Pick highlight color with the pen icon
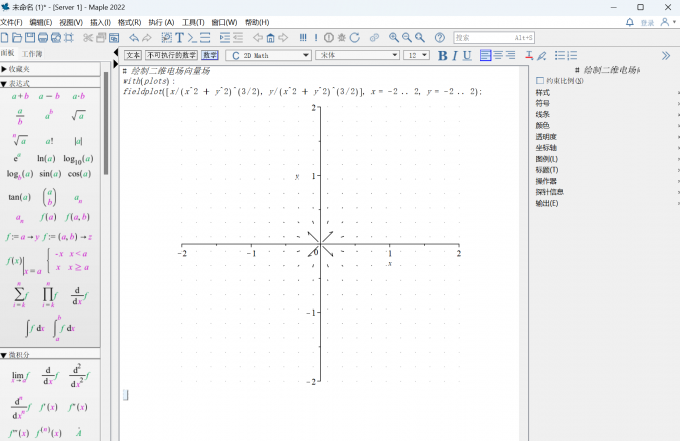Image resolution: width=680 pixels, height=441 pixels. point(542,56)
